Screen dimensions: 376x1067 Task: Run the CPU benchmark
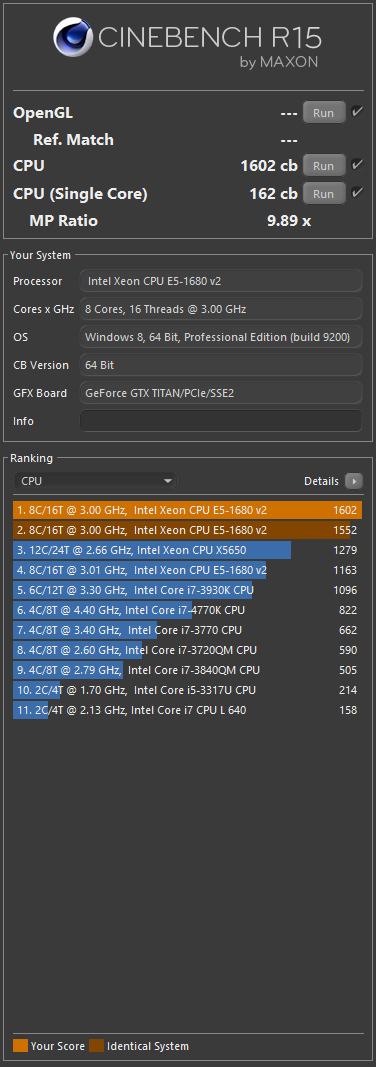pos(324,165)
